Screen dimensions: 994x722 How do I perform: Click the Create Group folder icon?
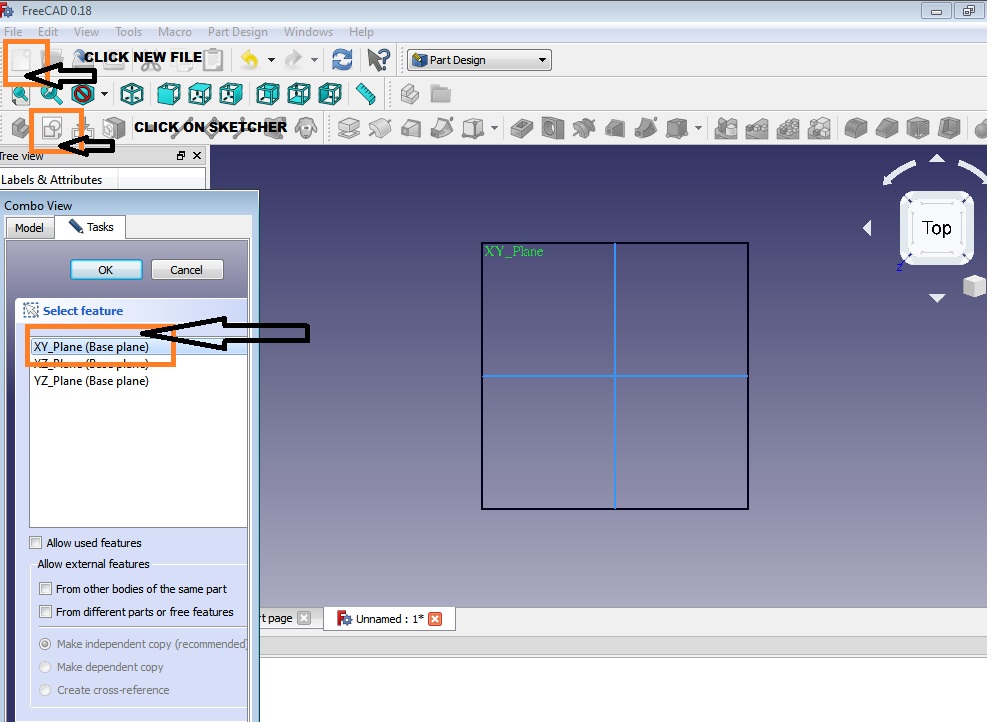[441, 94]
